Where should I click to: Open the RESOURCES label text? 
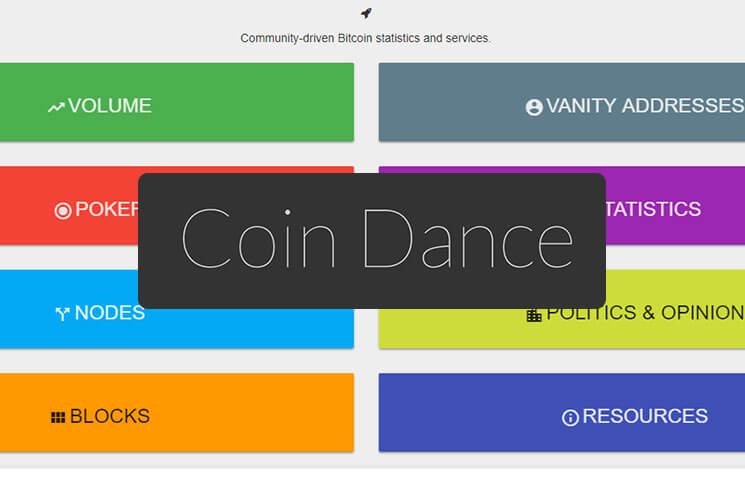(645, 416)
